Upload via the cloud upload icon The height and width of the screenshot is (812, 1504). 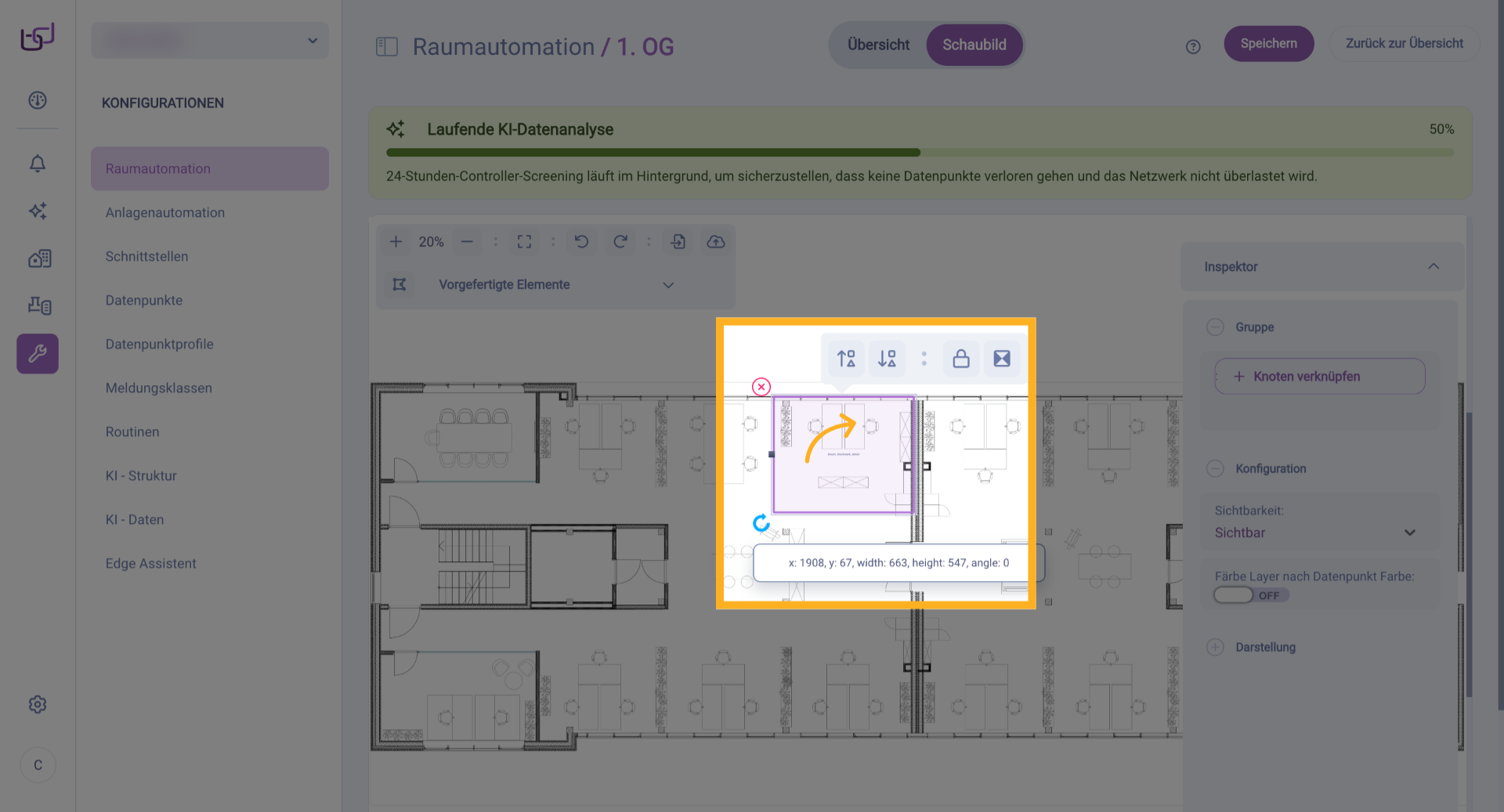[x=715, y=242]
